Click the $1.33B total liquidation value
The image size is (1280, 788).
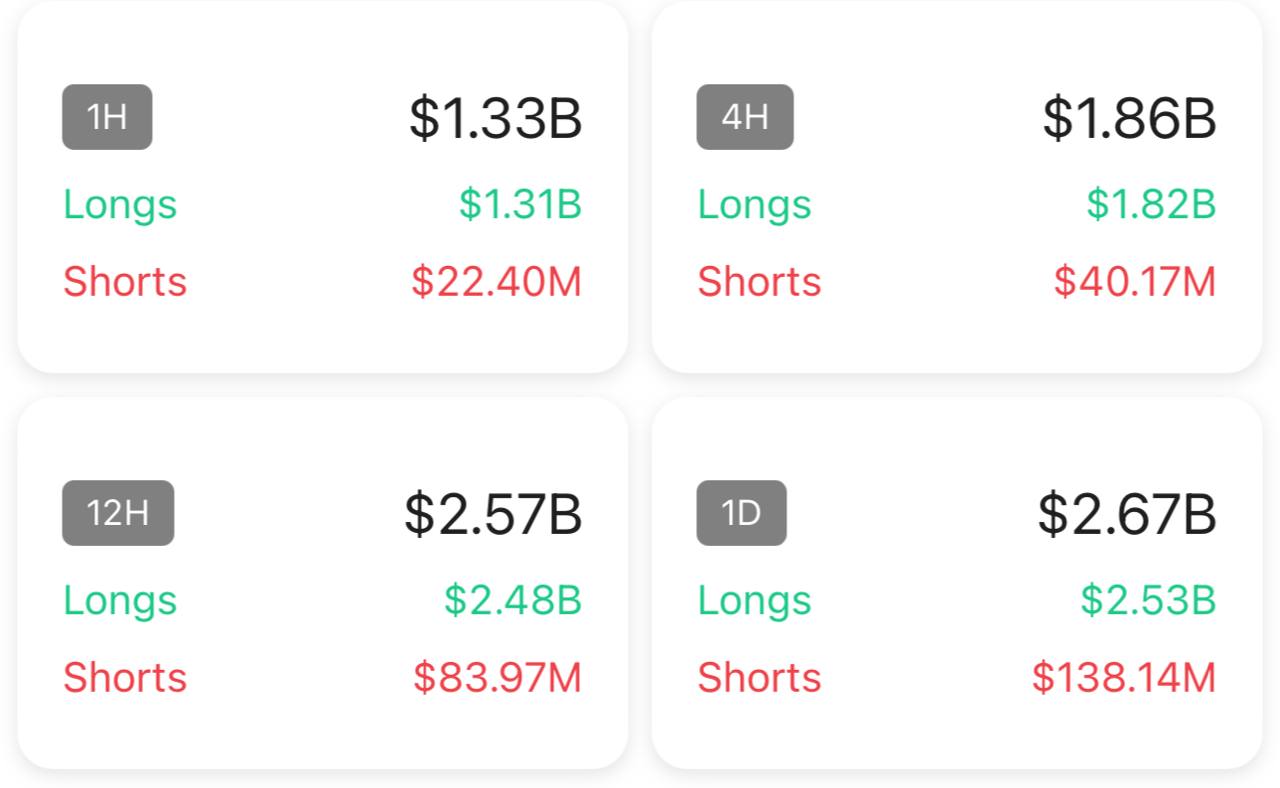(x=495, y=118)
